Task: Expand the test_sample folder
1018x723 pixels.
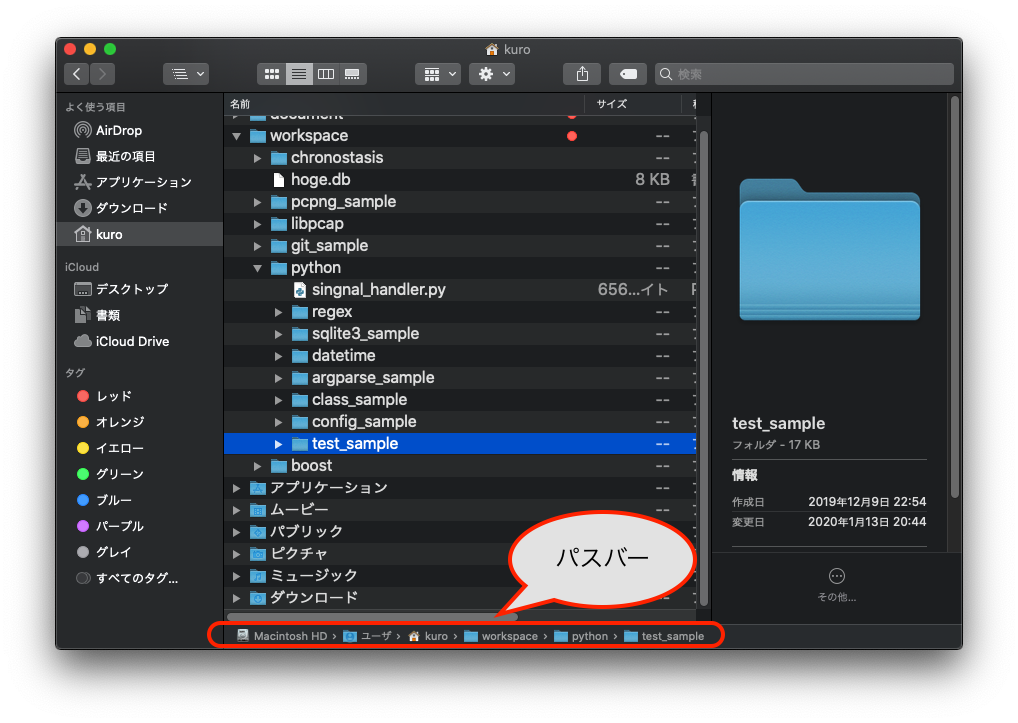Action: pyautogui.click(x=279, y=445)
